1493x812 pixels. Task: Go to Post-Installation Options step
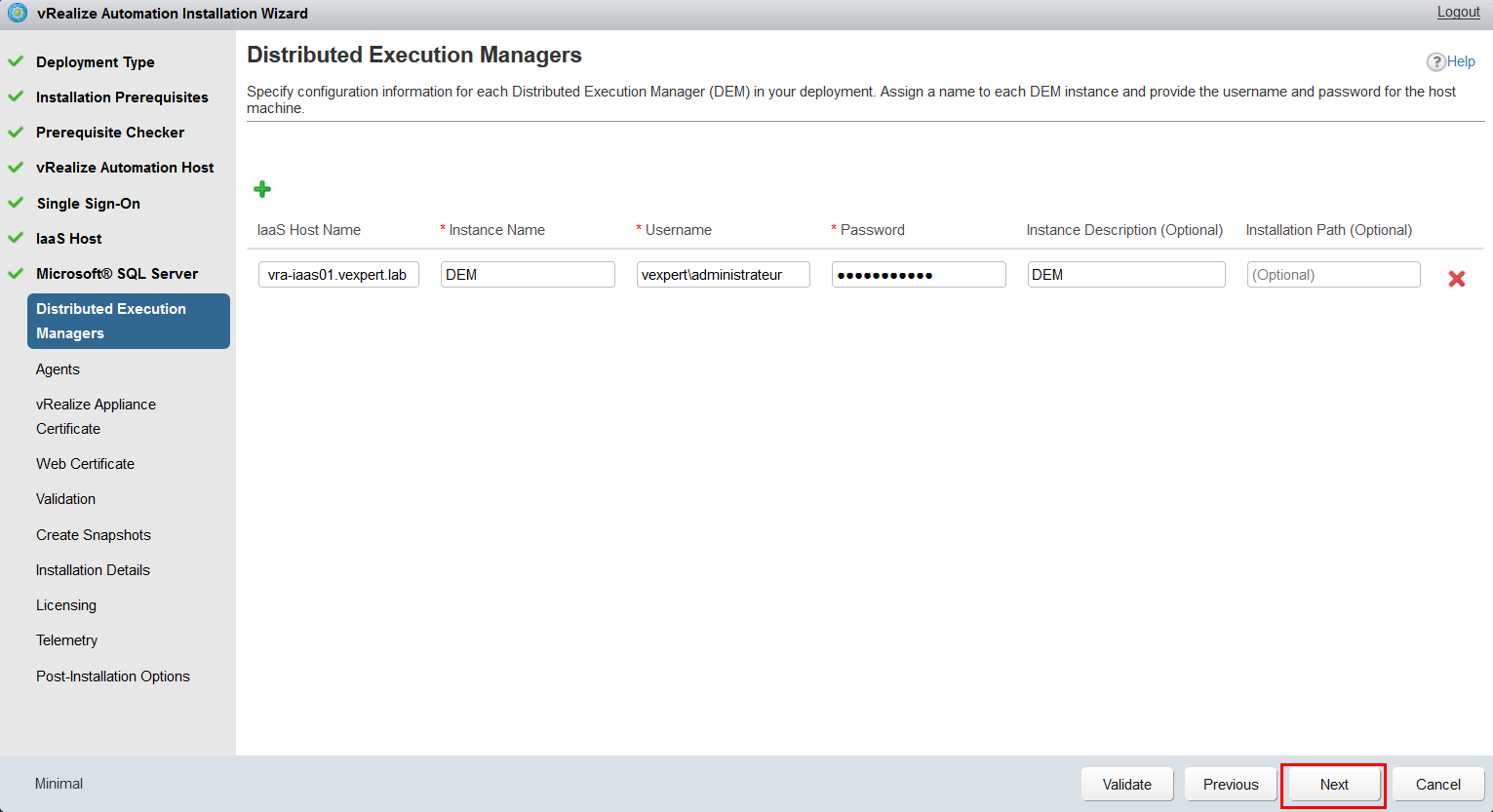tap(113, 677)
